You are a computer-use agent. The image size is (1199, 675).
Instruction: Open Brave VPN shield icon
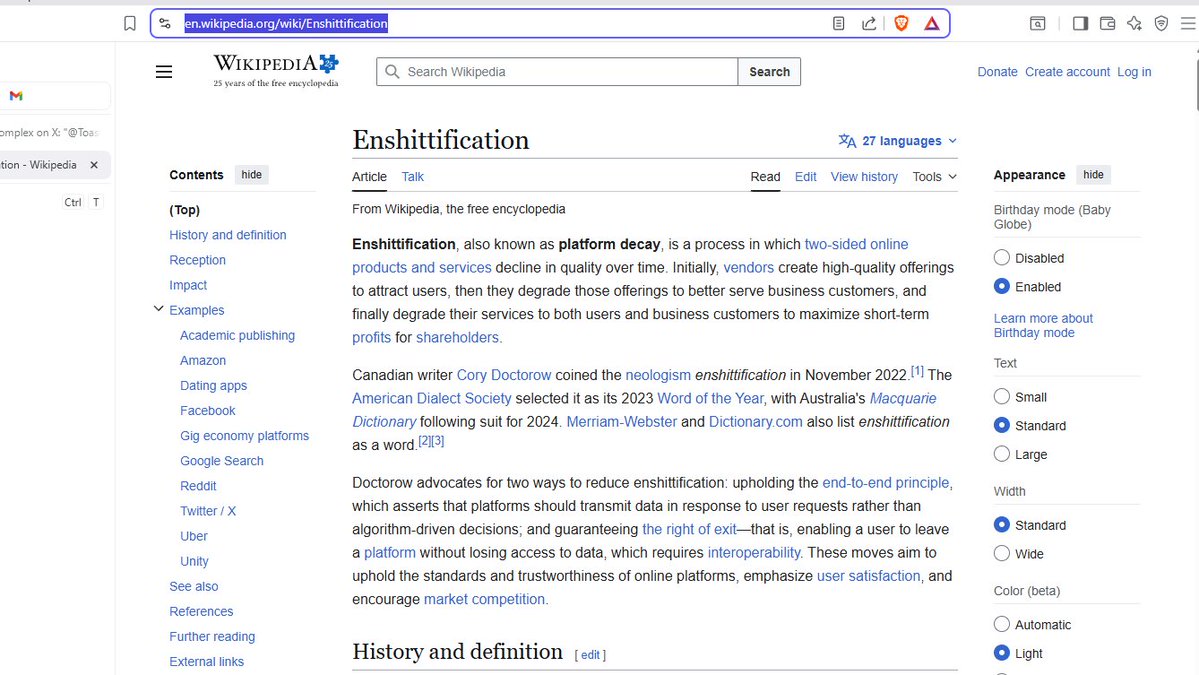[x=1162, y=24]
